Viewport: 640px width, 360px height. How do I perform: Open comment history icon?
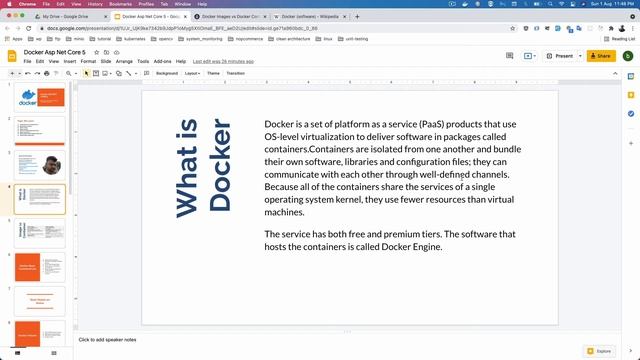509,56
